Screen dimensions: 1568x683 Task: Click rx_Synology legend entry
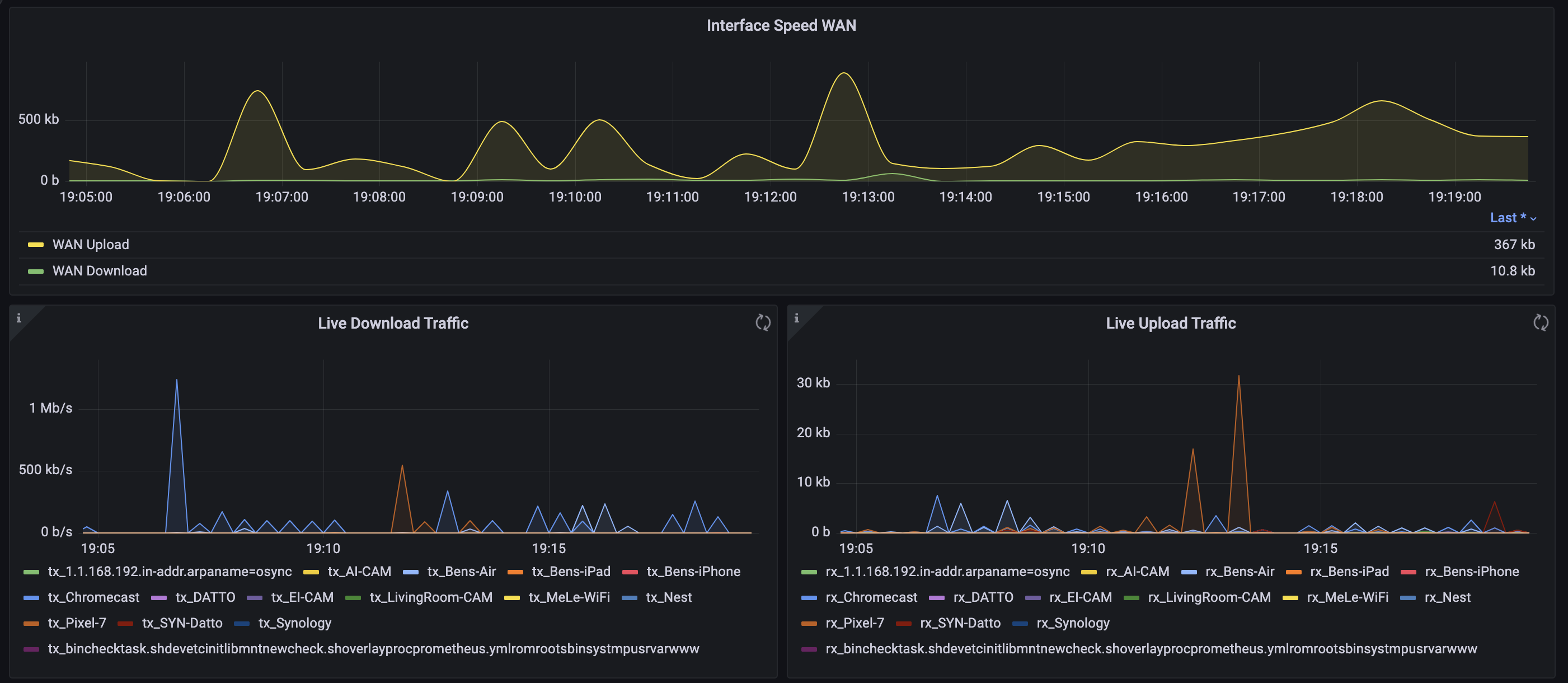click(x=1073, y=623)
